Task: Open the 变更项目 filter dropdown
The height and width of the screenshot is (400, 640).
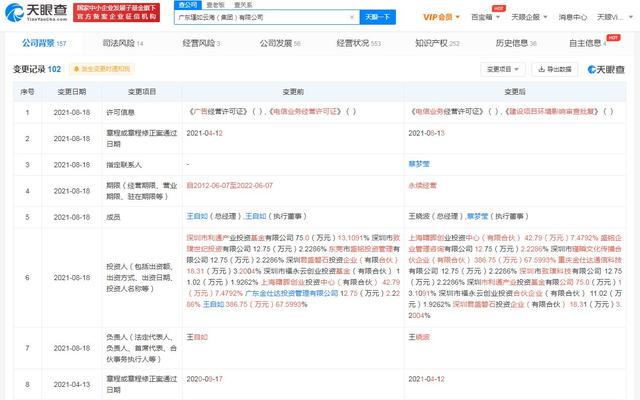Action: 503,69
